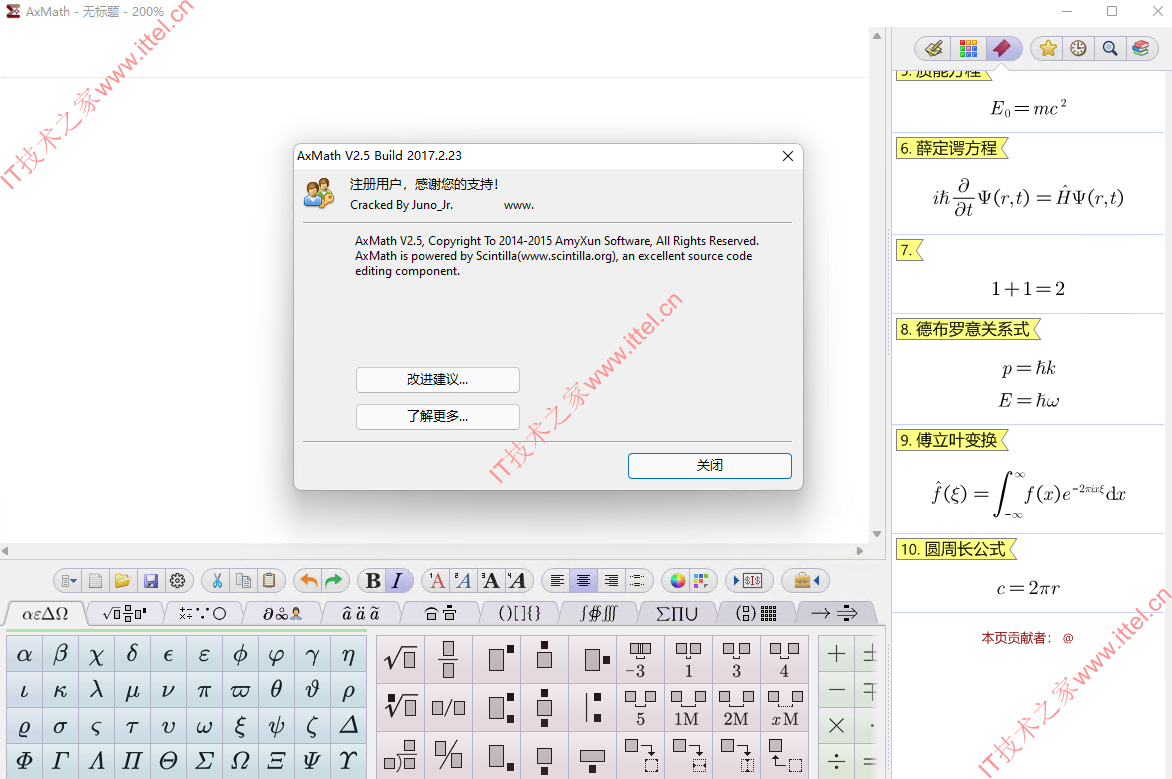This screenshot has height=779, width=1172.
Task: Toggle bold formatting
Action: pyautogui.click(x=373, y=581)
